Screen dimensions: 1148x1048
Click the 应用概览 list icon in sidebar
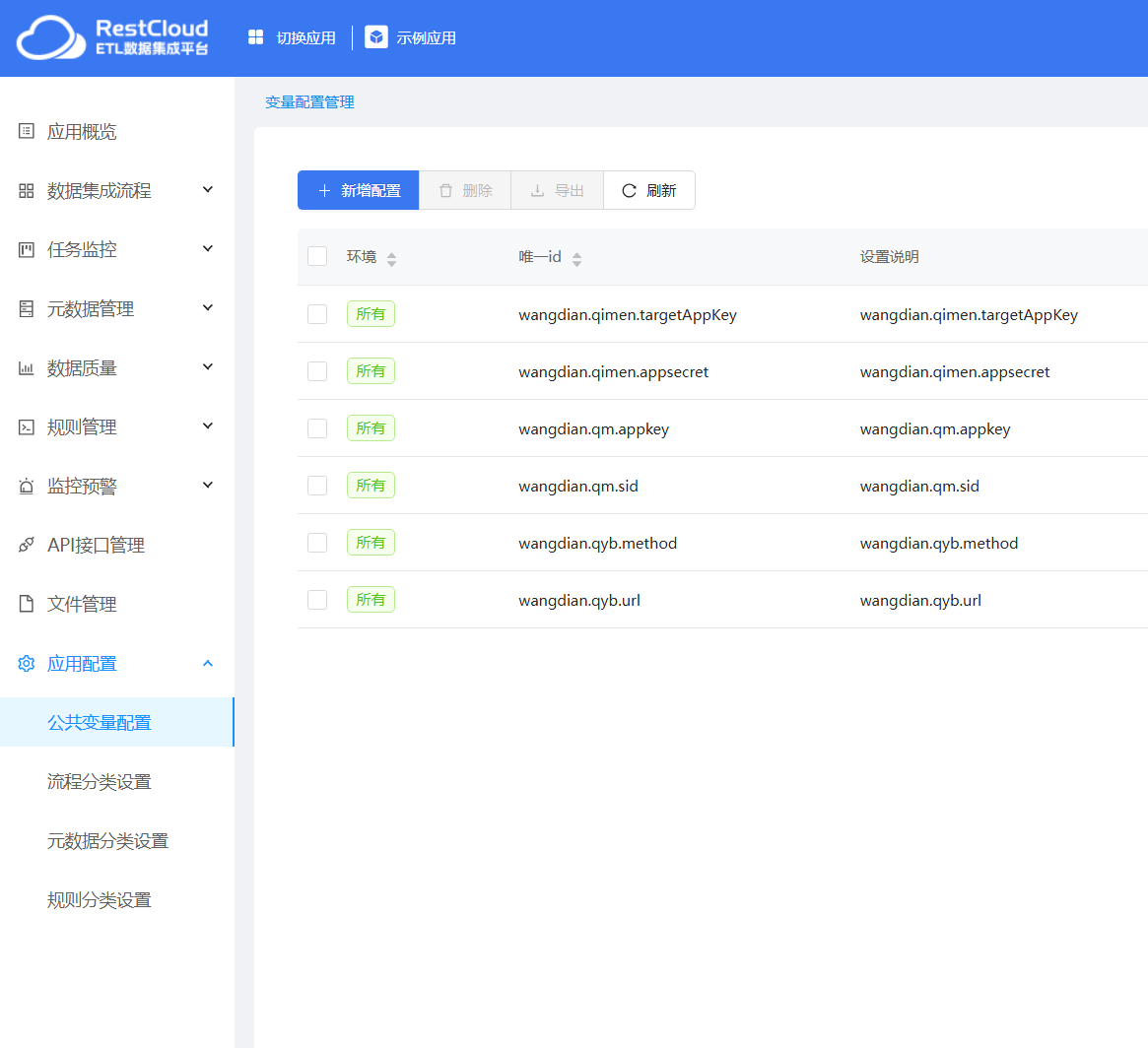click(27, 131)
